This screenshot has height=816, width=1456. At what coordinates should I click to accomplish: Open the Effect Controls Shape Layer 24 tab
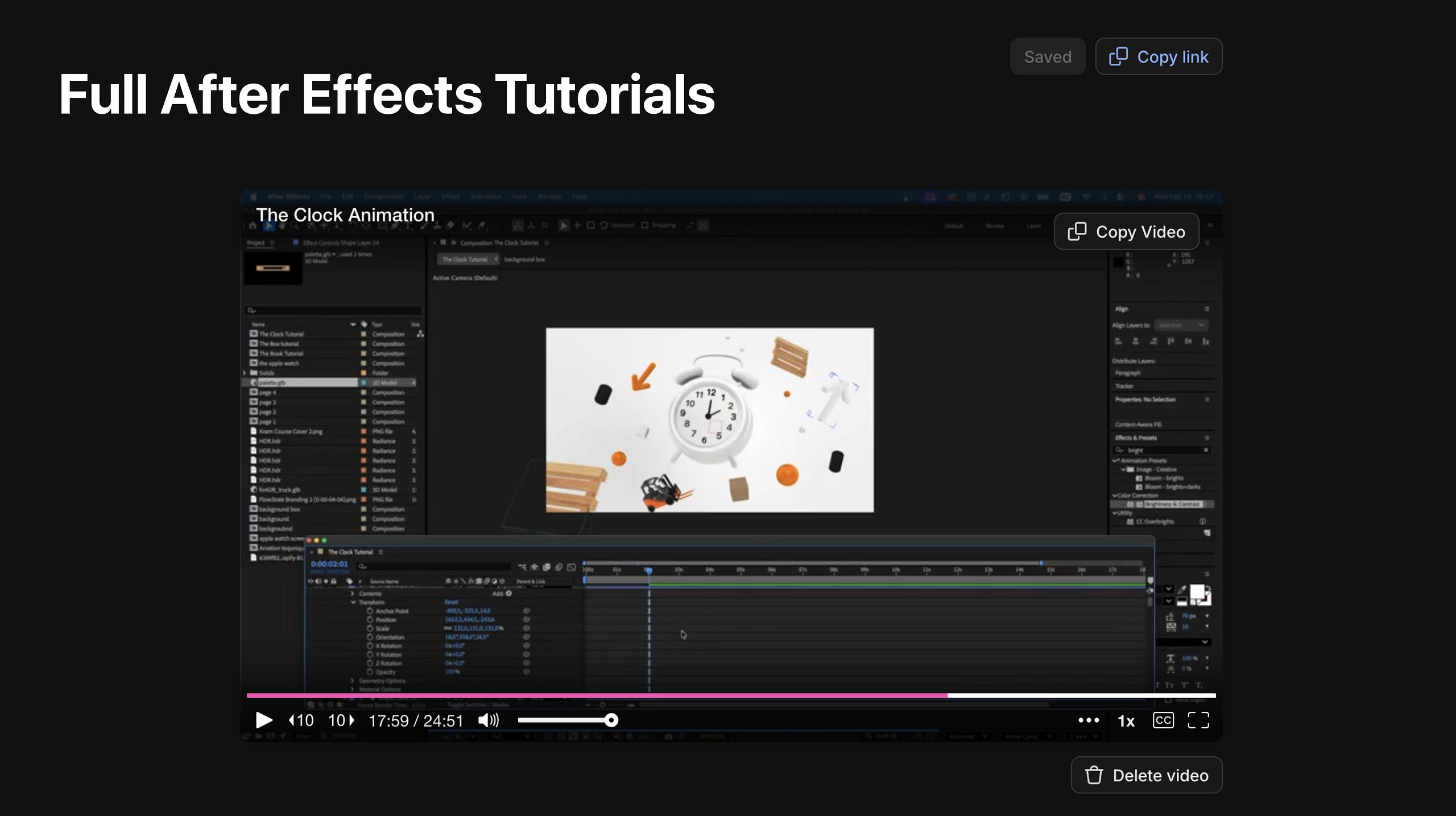(341, 243)
